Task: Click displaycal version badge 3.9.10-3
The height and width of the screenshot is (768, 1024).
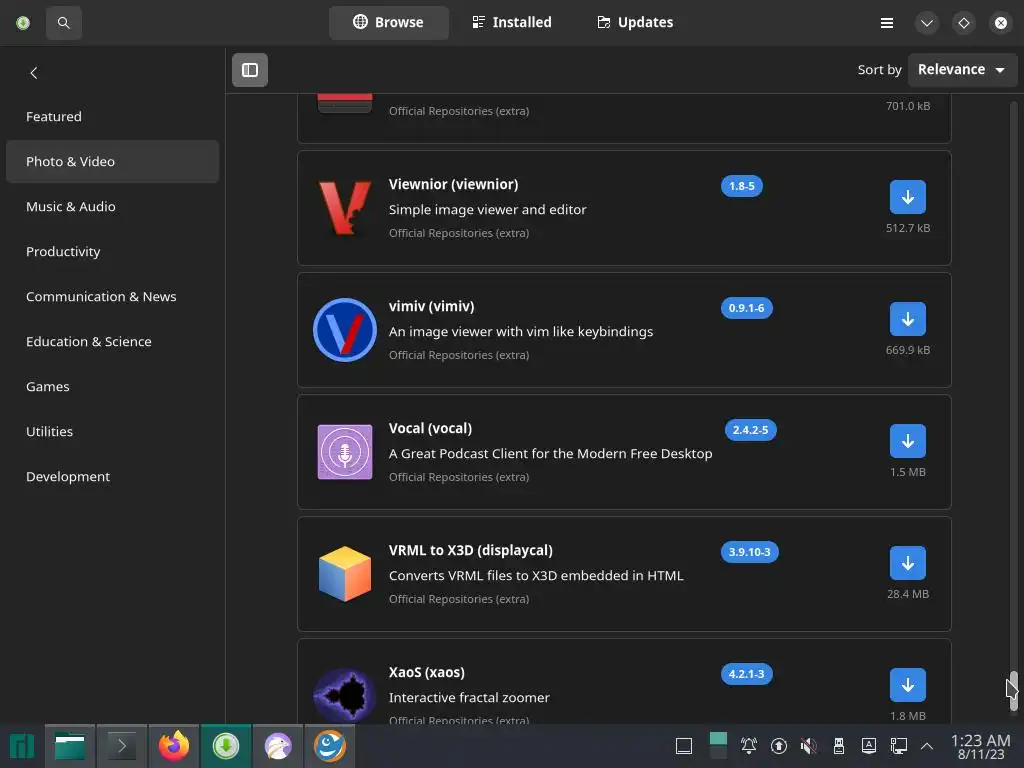Action: pyautogui.click(x=749, y=552)
